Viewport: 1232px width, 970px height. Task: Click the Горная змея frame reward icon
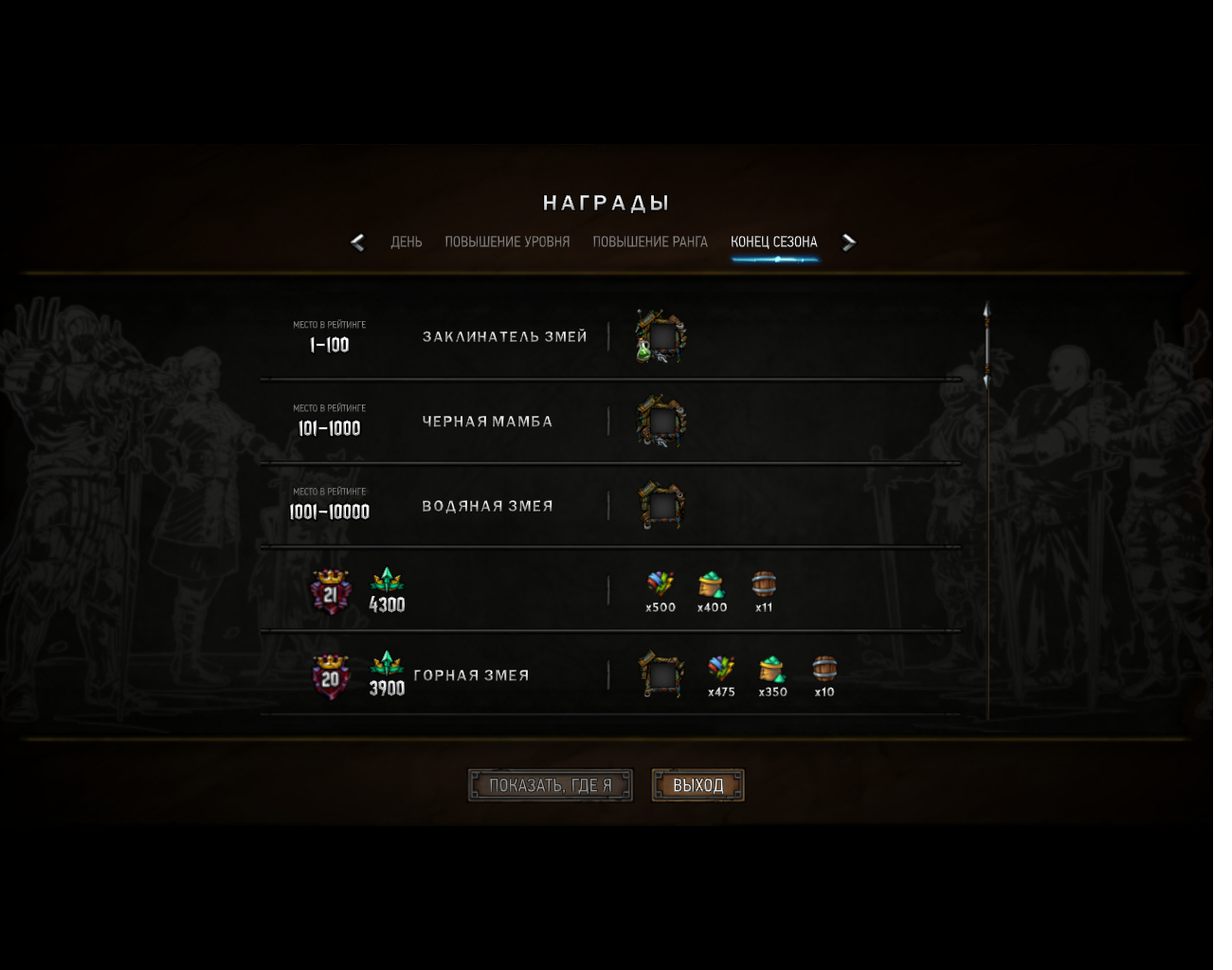coord(661,674)
